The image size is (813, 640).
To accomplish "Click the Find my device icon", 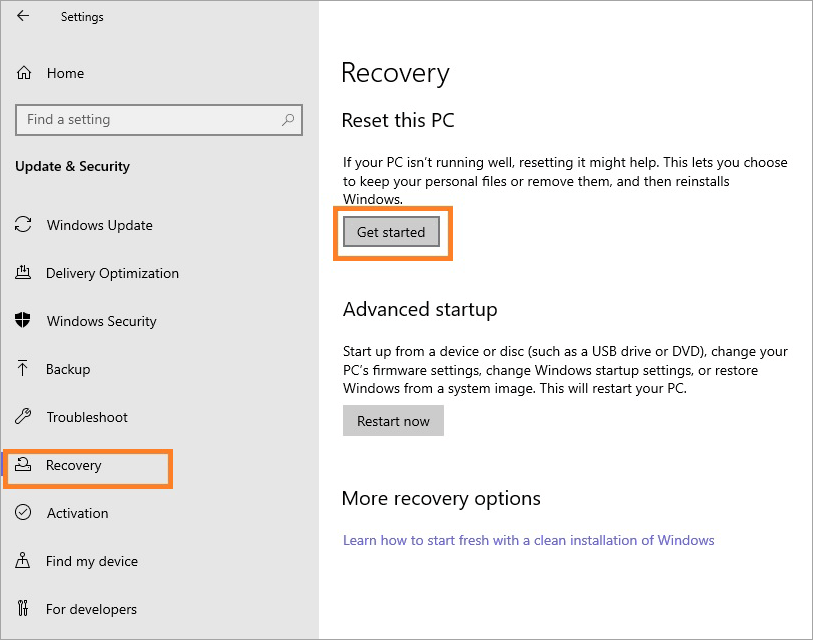I will [x=23, y=561].
